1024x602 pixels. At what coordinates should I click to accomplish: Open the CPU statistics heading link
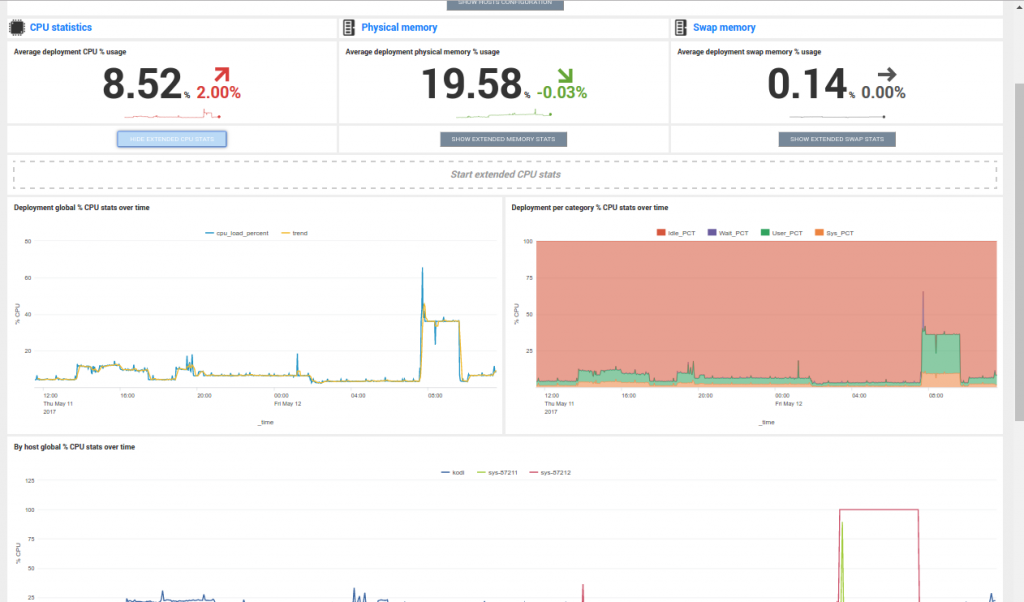[x=60, y=28]
